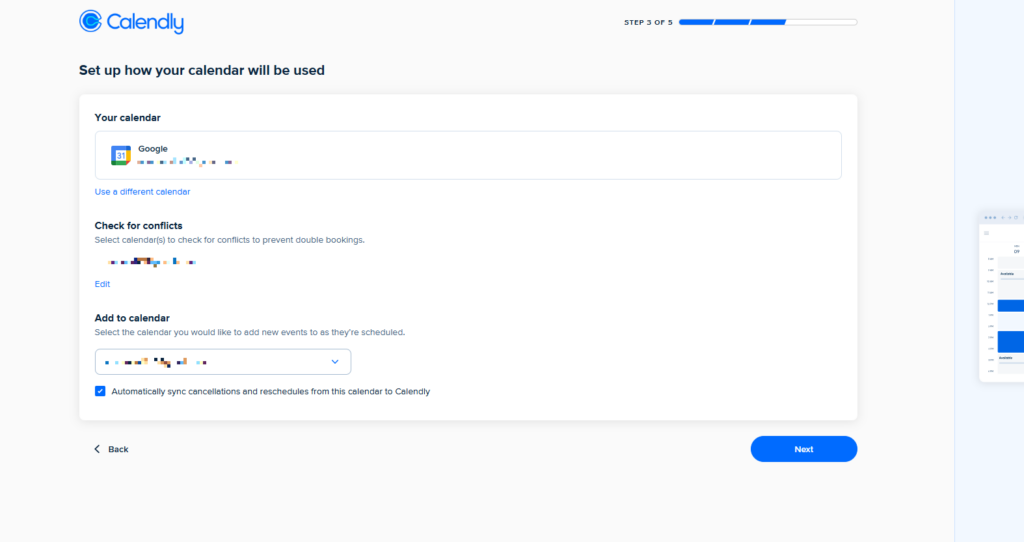Viewport: 1024px width, 542px height.
Task: Click the 'Set up how your calendar will be used' heading
Action: 202,70
